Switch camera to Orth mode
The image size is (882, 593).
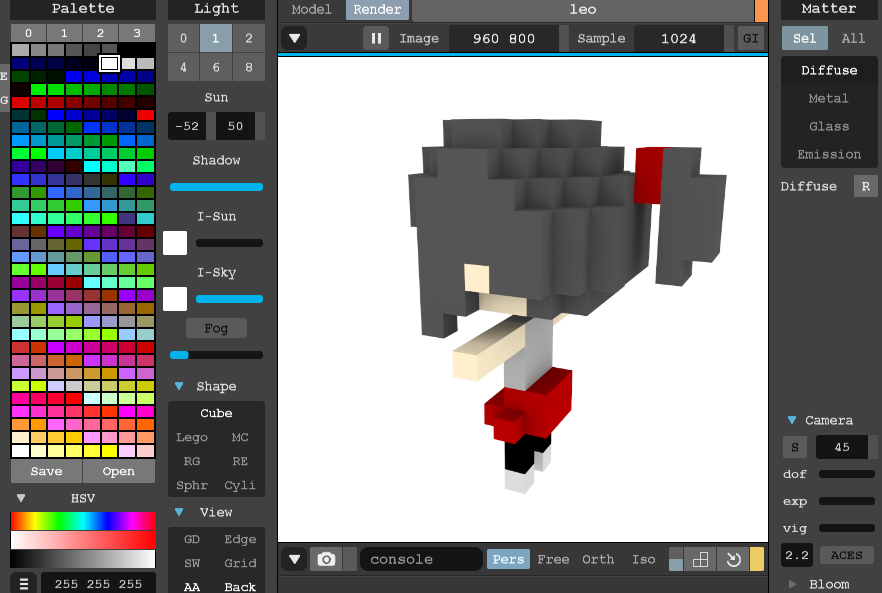point(598,559)
